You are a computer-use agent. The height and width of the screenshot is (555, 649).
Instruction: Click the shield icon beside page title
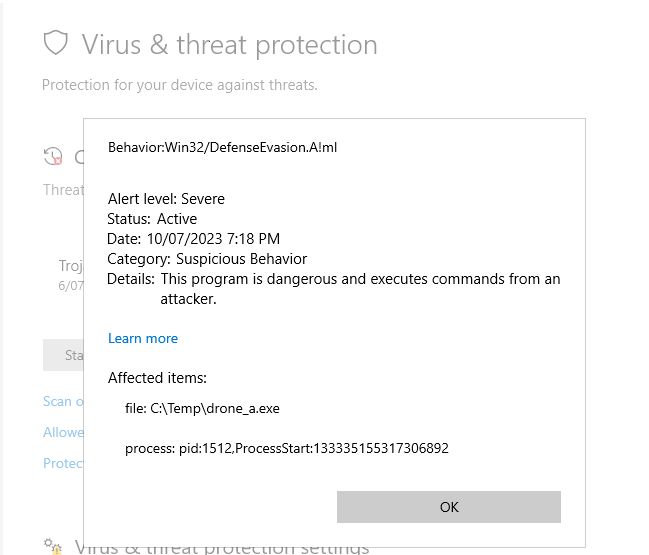coord(56,43)
